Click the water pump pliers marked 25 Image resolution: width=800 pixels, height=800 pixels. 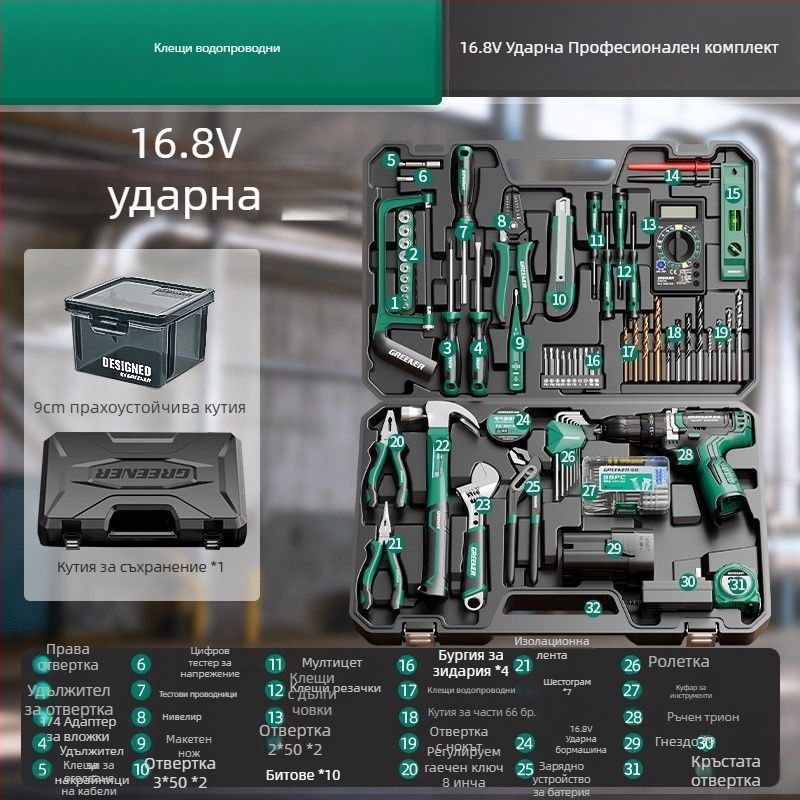point(522,515)
